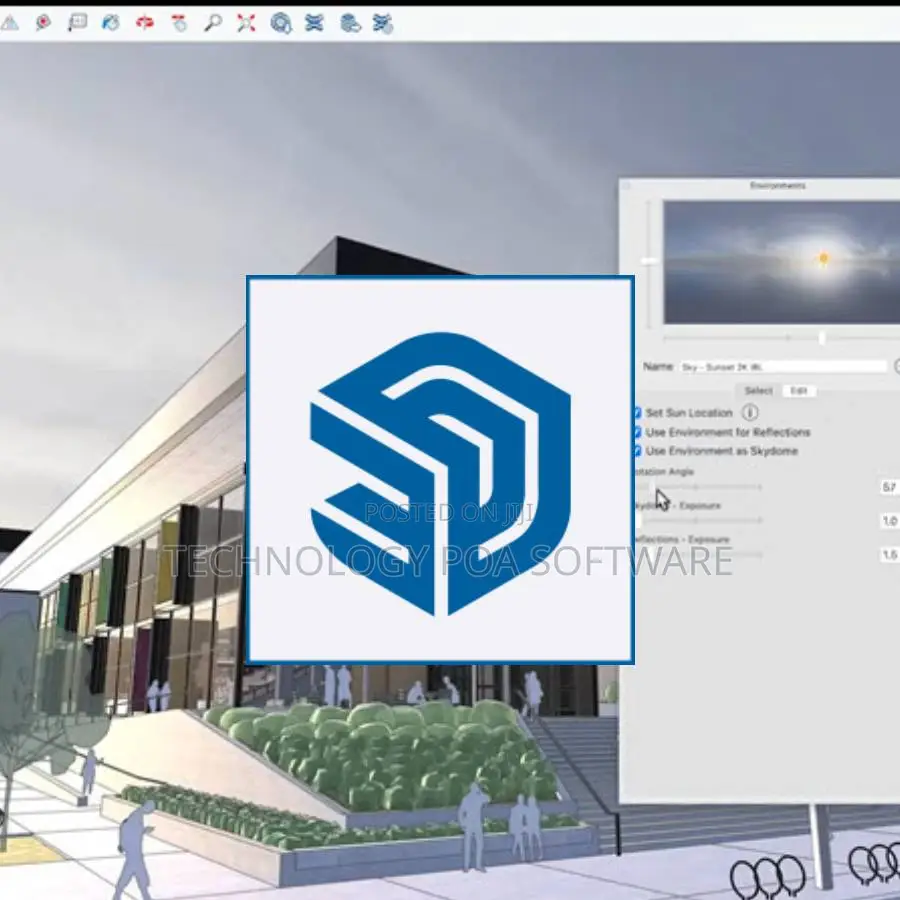
Task: Select the text label callout tool
Action: [77, 23]
